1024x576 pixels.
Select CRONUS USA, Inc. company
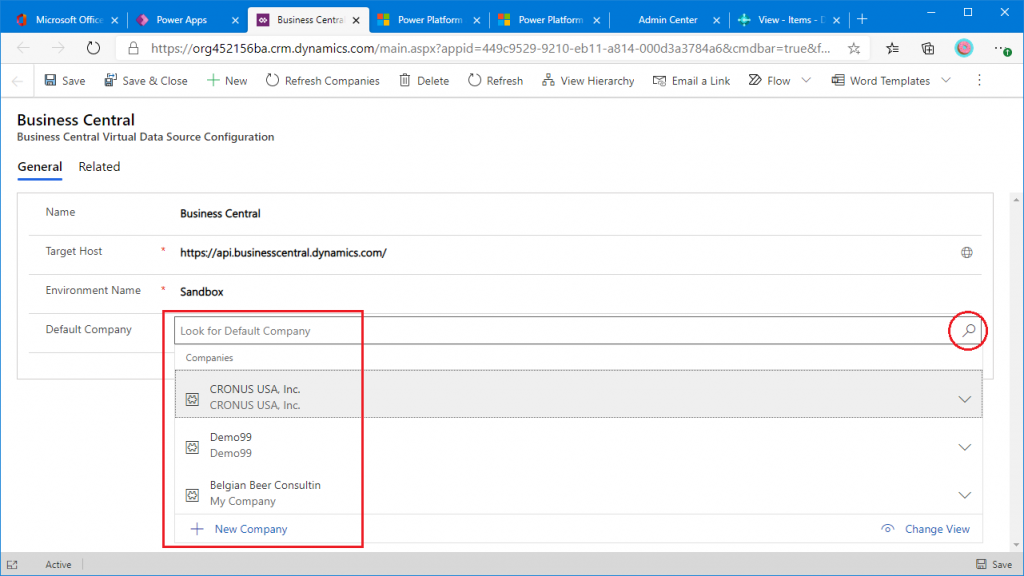[578, 394]
